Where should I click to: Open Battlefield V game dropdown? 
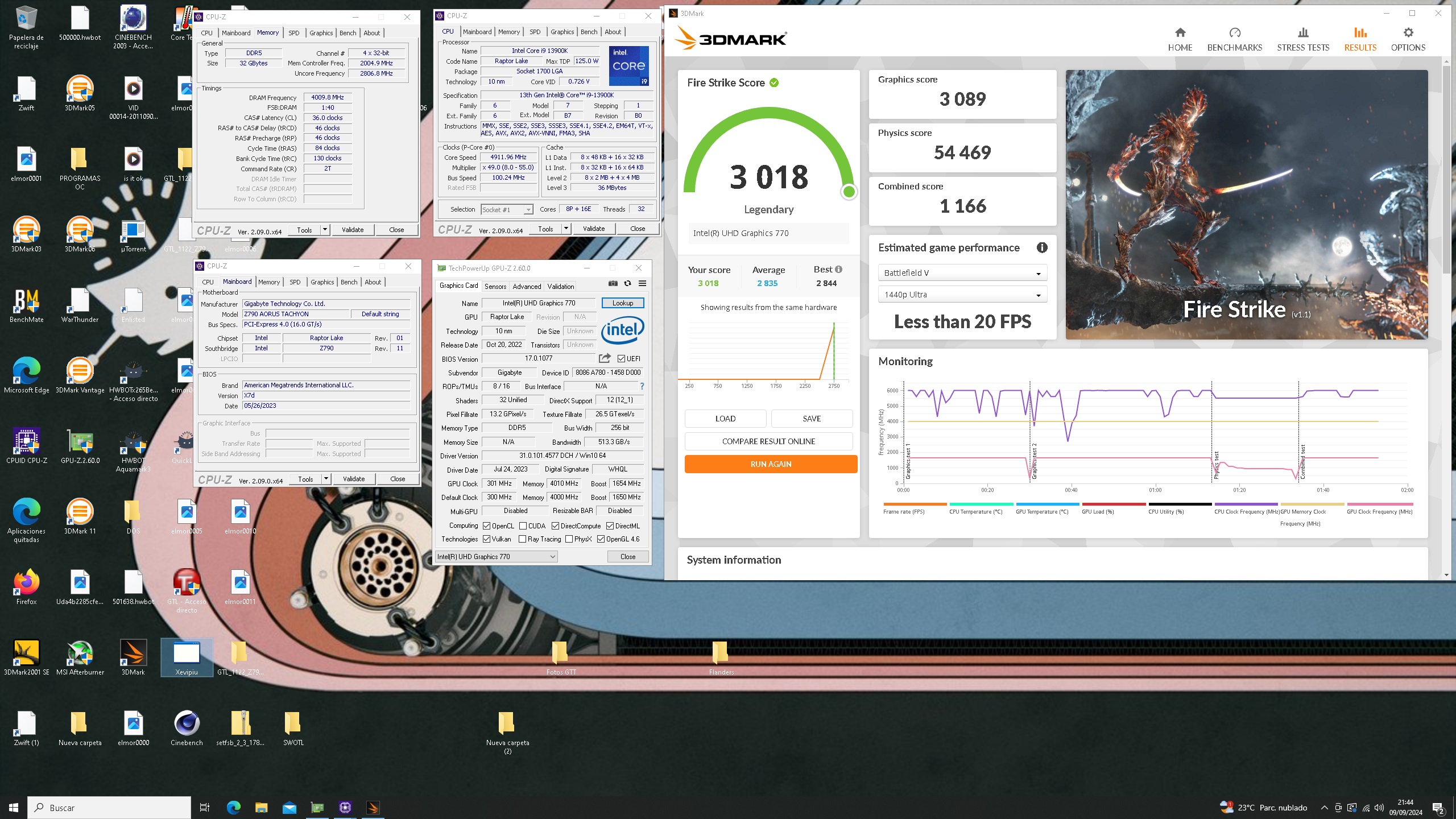[x=962, y=273]
